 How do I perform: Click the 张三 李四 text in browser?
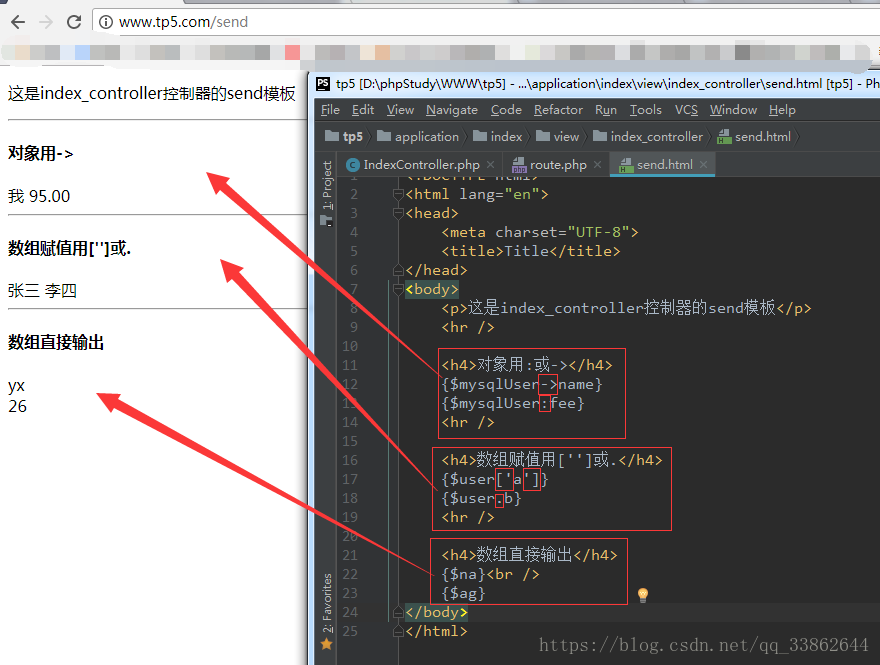coord(42,291)
